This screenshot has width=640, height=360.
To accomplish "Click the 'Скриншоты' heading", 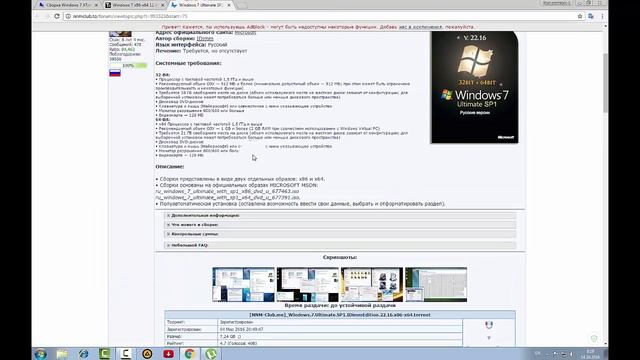I will tap(340, 257).
